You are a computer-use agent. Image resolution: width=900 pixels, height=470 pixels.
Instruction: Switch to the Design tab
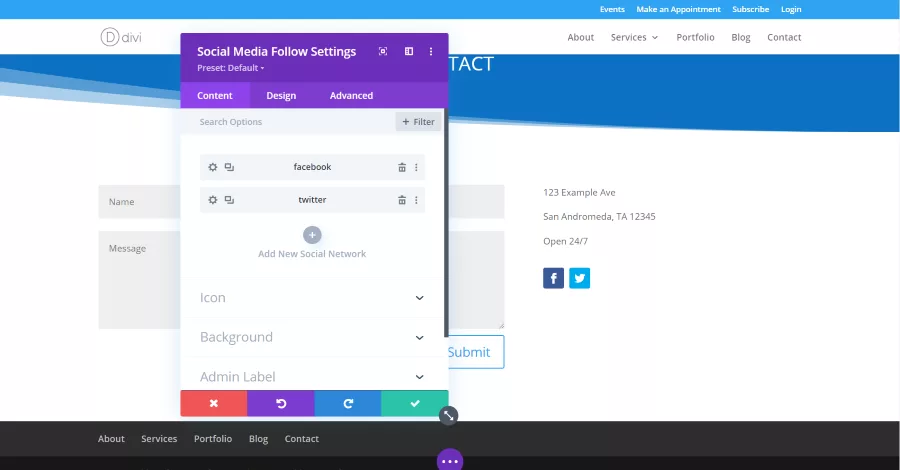[281, 95]
